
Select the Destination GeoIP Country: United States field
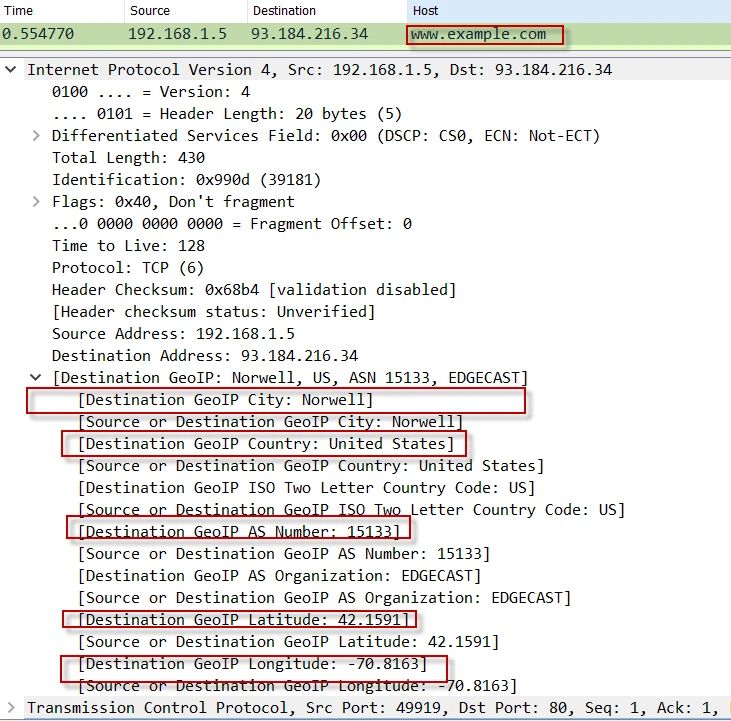coord(265,444)
